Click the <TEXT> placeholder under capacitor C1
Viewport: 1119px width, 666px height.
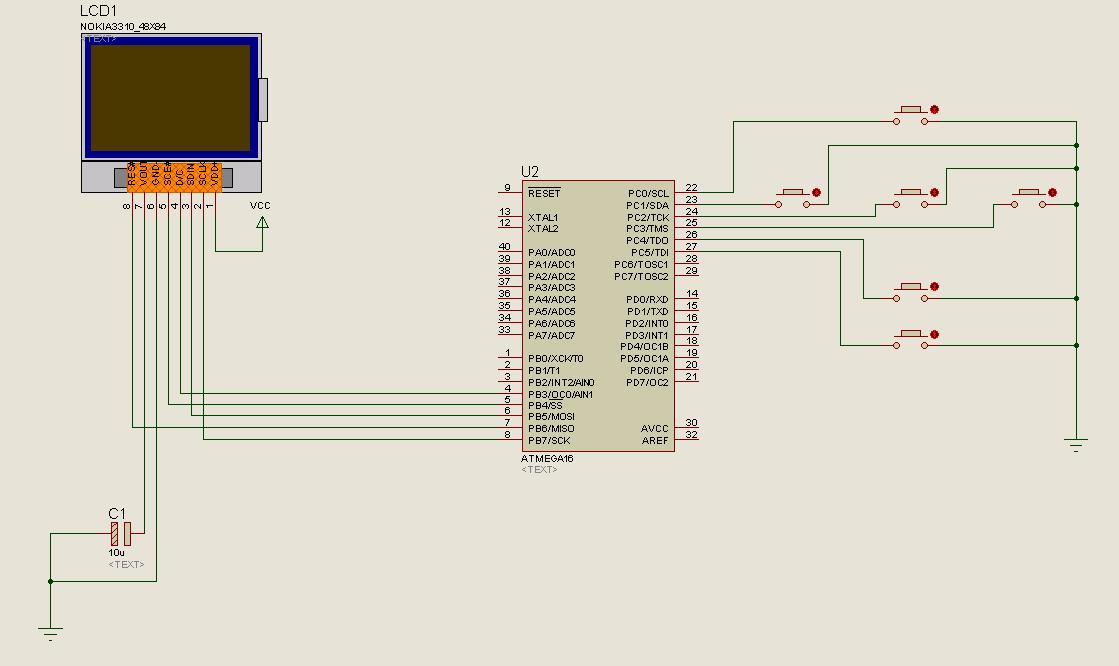[x=126, y=565]
